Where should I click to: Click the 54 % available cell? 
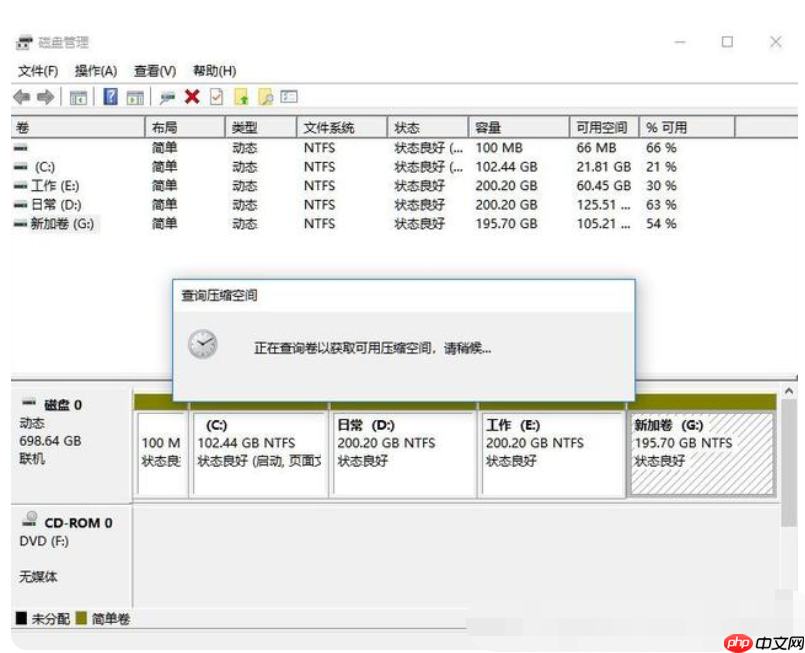(x=661, y=224)
